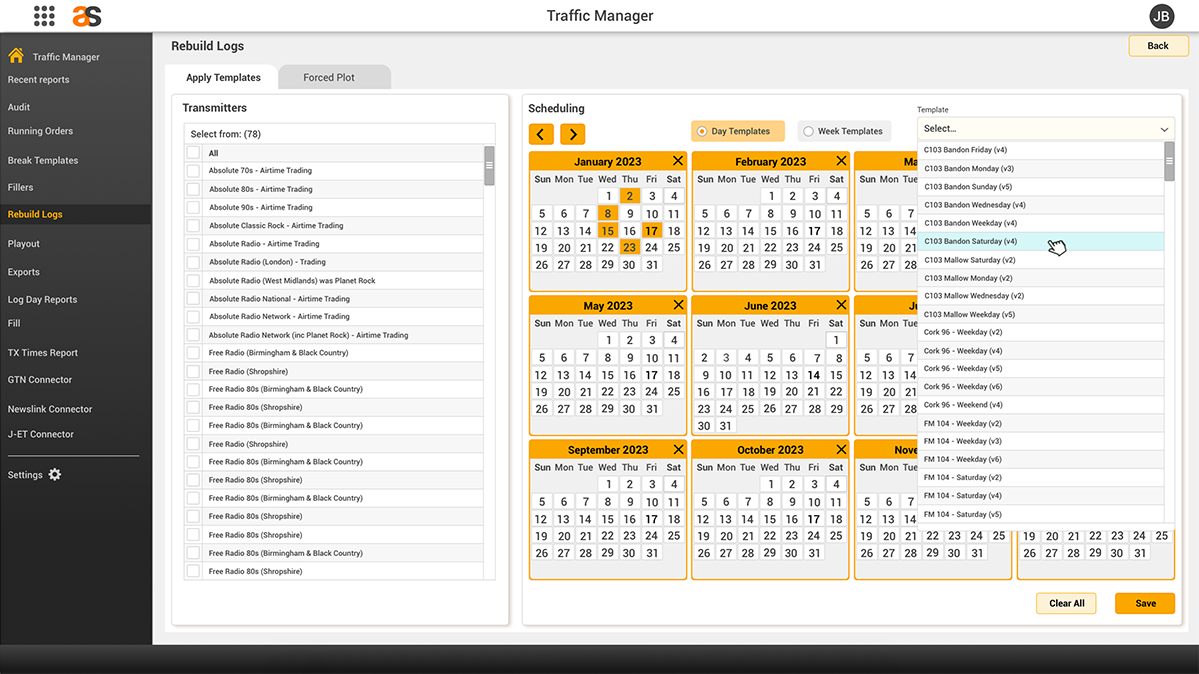Tick the All transmitters checkbox
1199x674 pixels.
(x=193, y=153)
